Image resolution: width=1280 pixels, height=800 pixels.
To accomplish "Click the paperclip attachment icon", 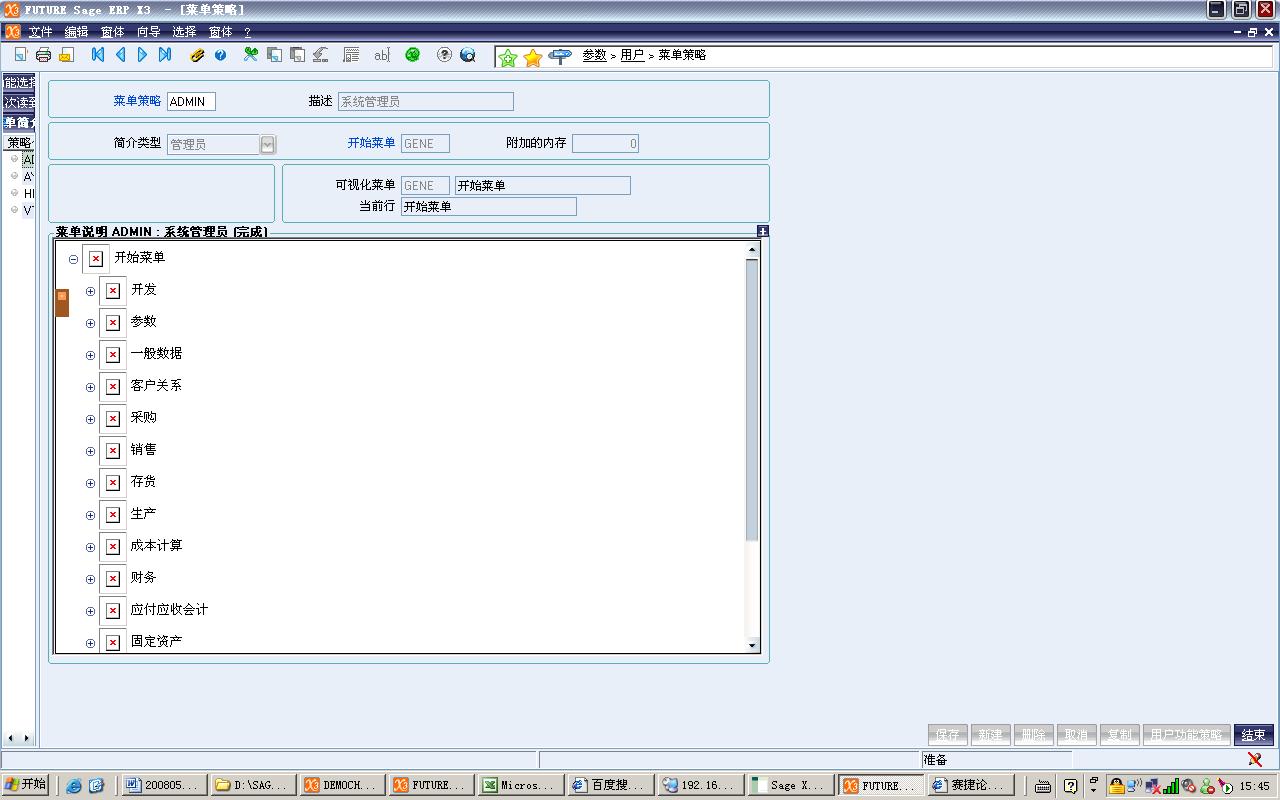I will (x=197, y=55).
